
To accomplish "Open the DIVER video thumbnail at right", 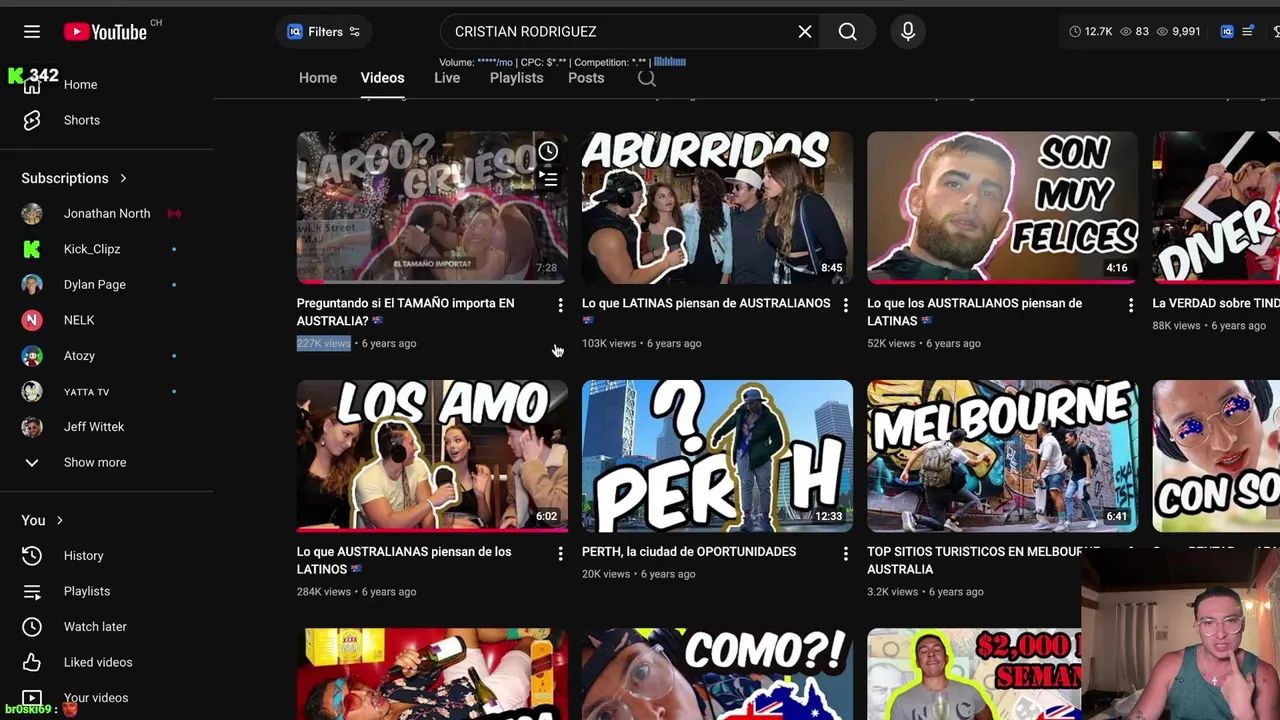I will click(1216, 207).
